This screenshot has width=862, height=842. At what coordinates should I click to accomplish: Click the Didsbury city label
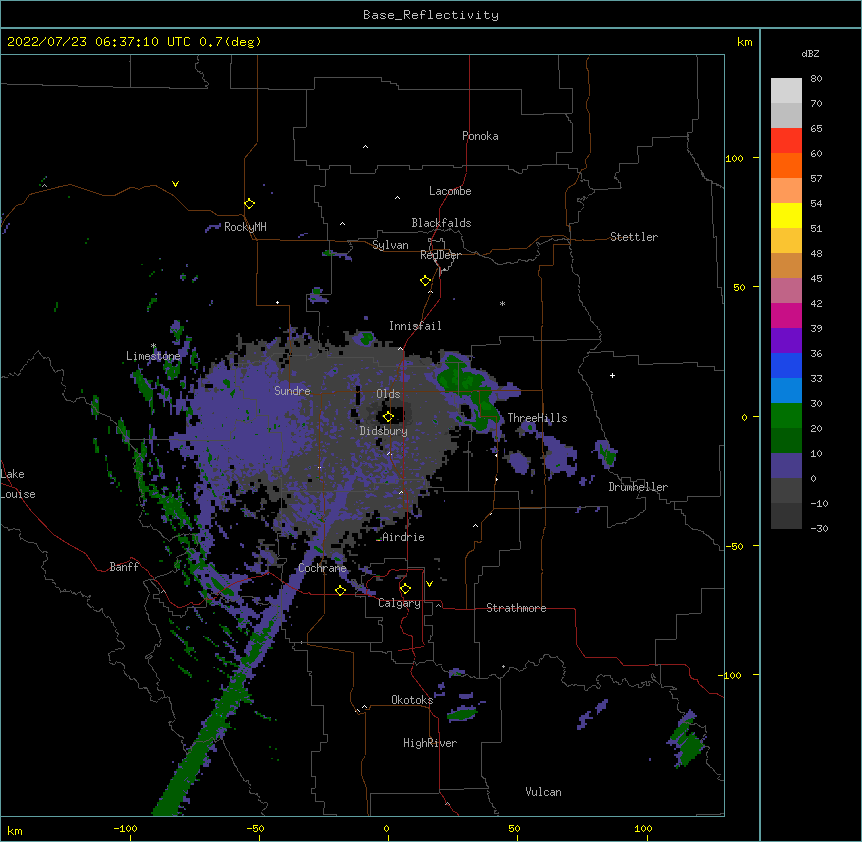coord(384,431)
